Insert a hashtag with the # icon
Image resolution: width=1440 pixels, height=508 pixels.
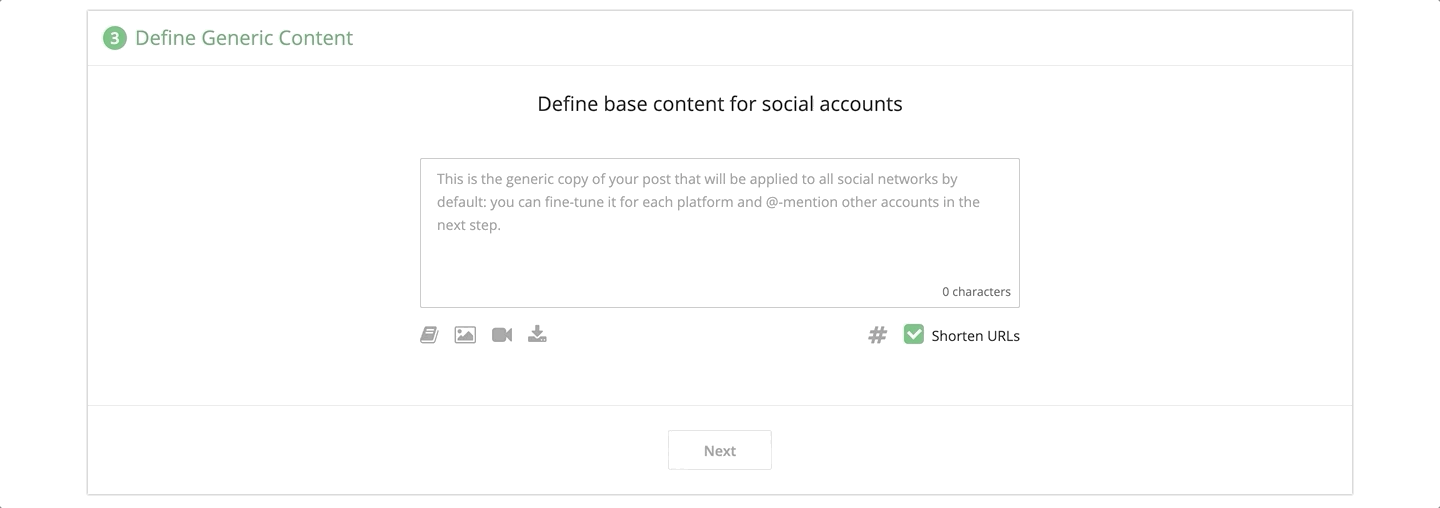tap(877, 335)
